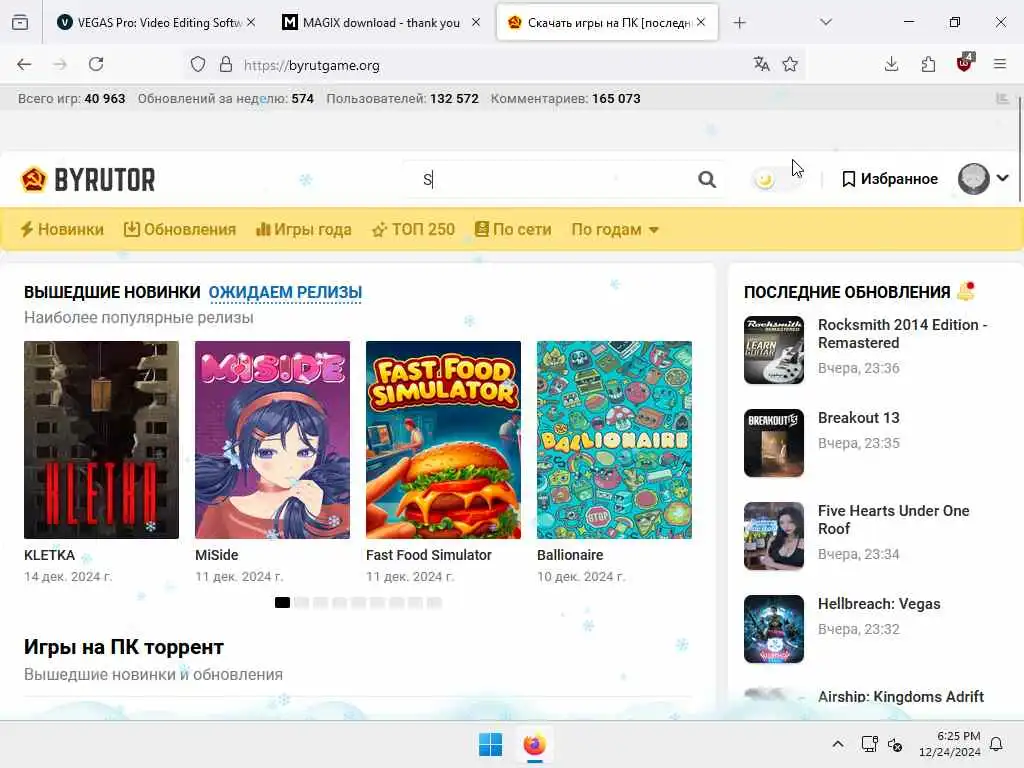The height and width of the screenshot is (768, 1024).
Task: Click the Rocksmith thumbnail image
Action: [x=773, y=350]
